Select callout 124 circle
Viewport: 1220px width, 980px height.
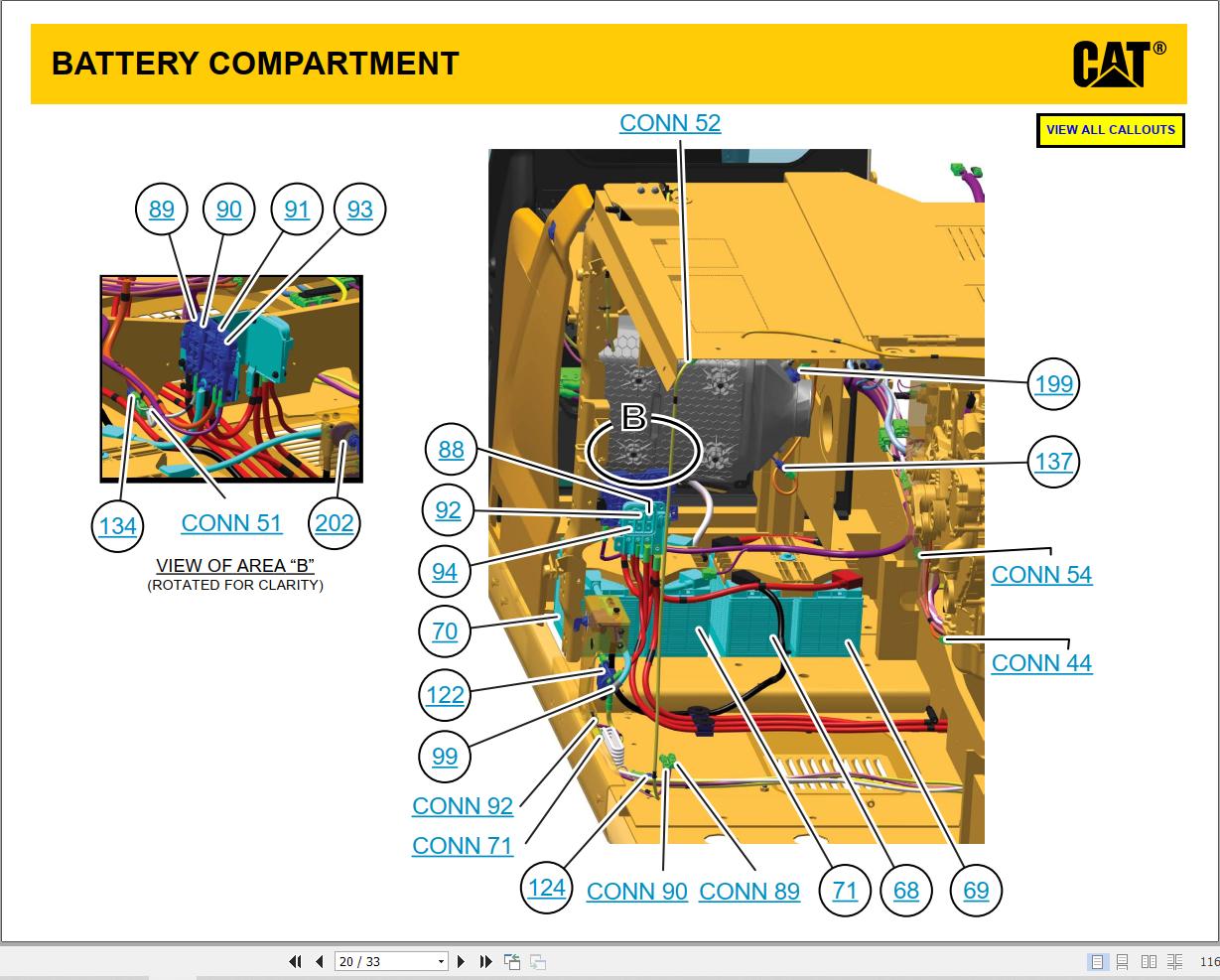(x=547, y=888)
